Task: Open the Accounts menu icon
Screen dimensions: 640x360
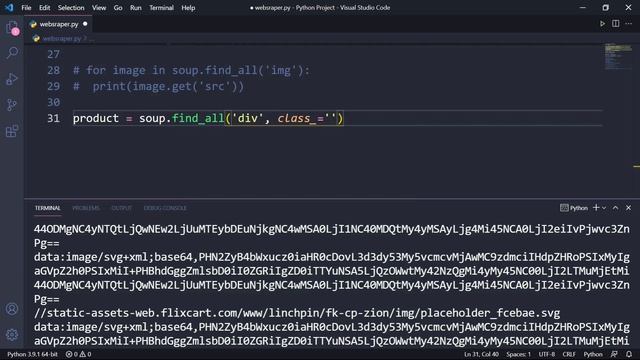Action: tap(12, 309)
